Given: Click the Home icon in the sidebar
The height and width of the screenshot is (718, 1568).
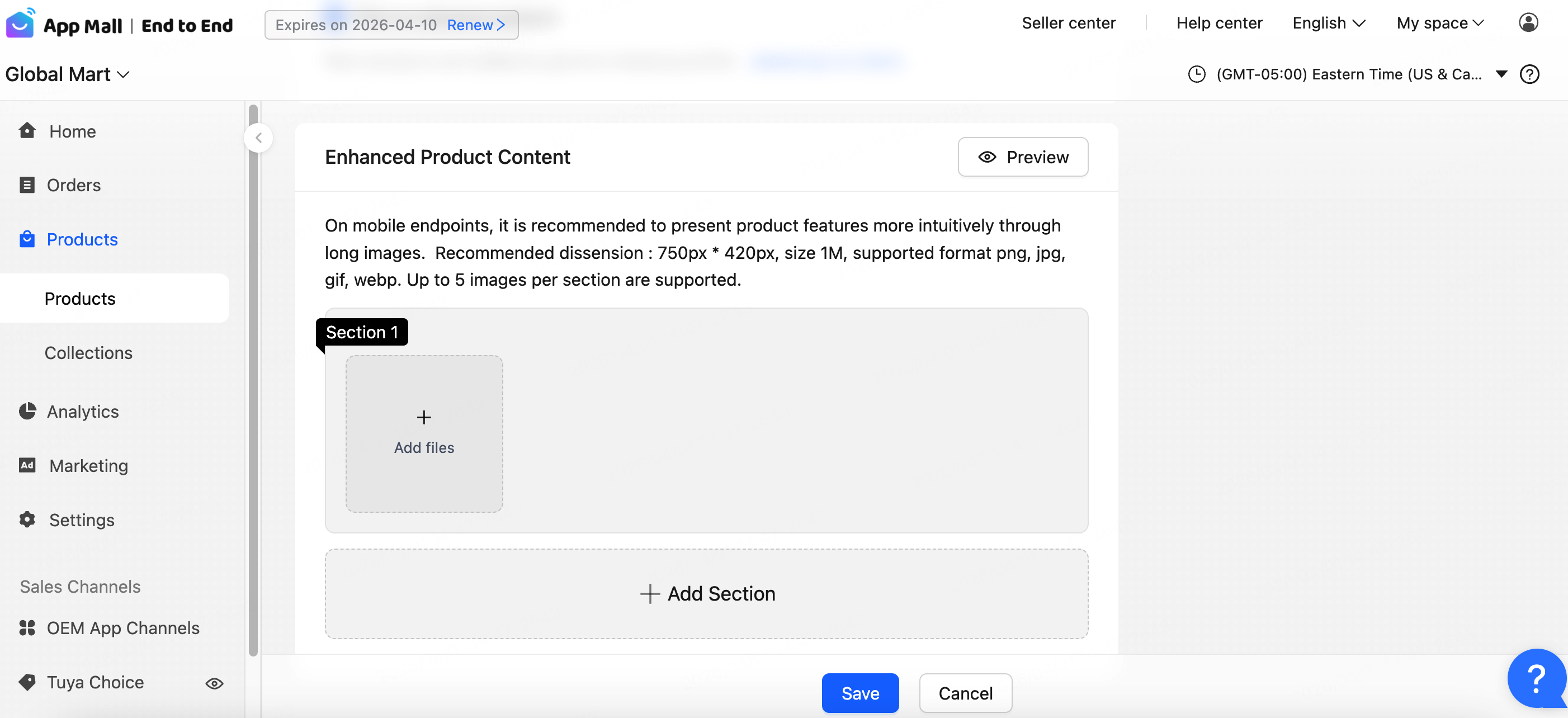Looking at the screenshot, I should [x=27, y=131].
